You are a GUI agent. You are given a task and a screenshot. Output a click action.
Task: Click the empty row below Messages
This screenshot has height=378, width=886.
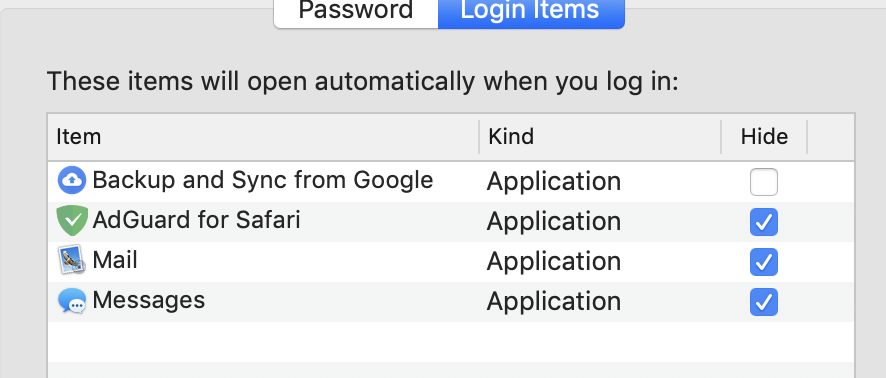point(451,342)
